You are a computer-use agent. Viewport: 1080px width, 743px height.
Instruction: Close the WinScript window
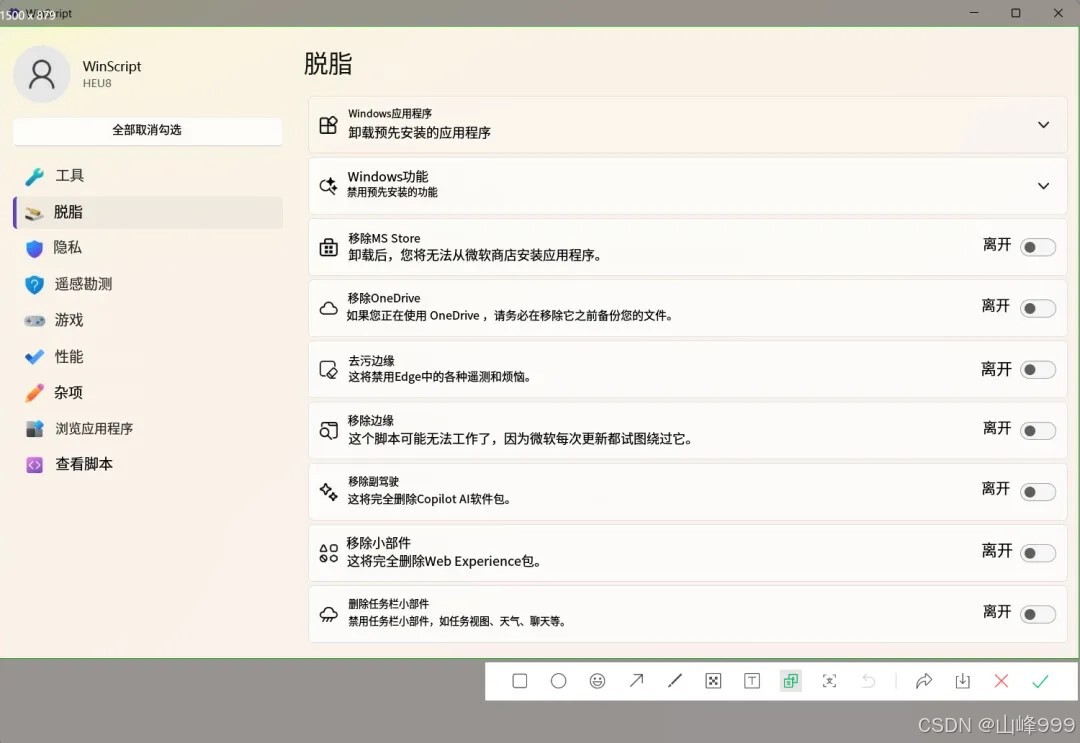[1058, 13]
